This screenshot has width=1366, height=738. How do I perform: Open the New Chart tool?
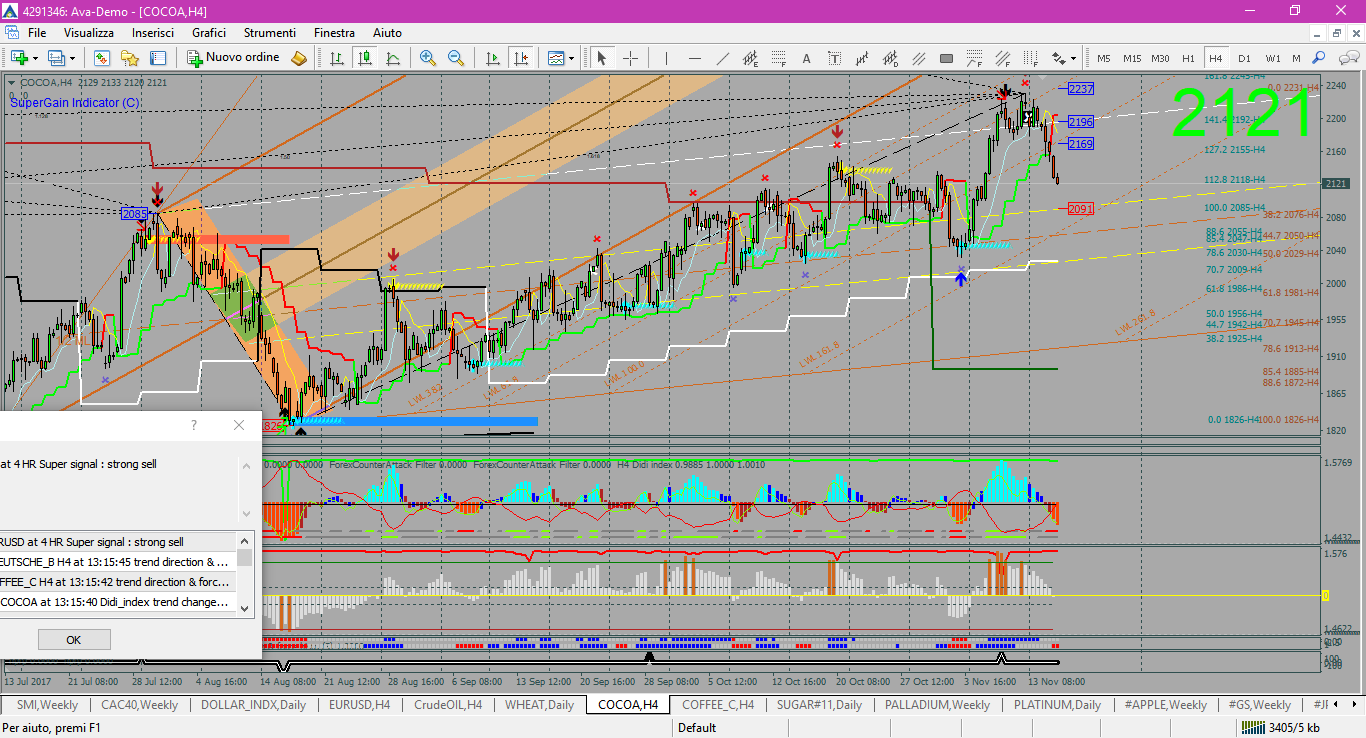point(18,58)
